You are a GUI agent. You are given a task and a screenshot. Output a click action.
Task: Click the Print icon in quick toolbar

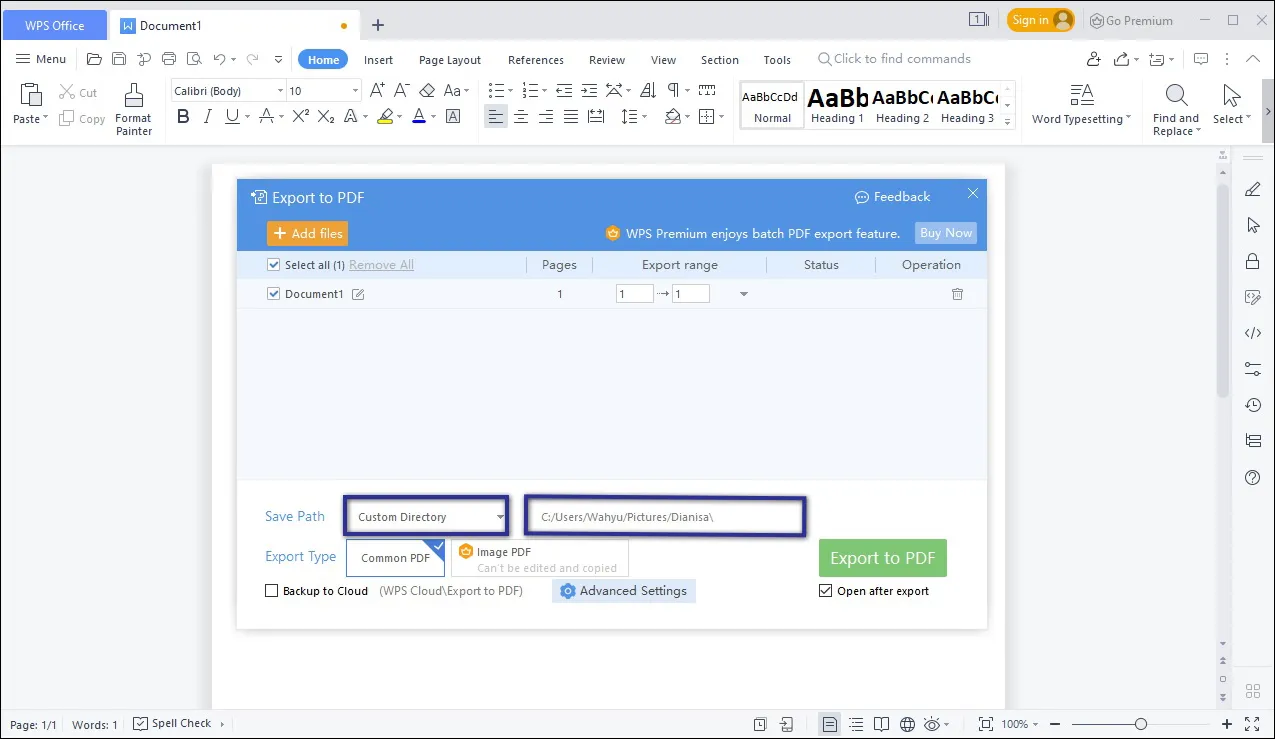coord(169,59)
